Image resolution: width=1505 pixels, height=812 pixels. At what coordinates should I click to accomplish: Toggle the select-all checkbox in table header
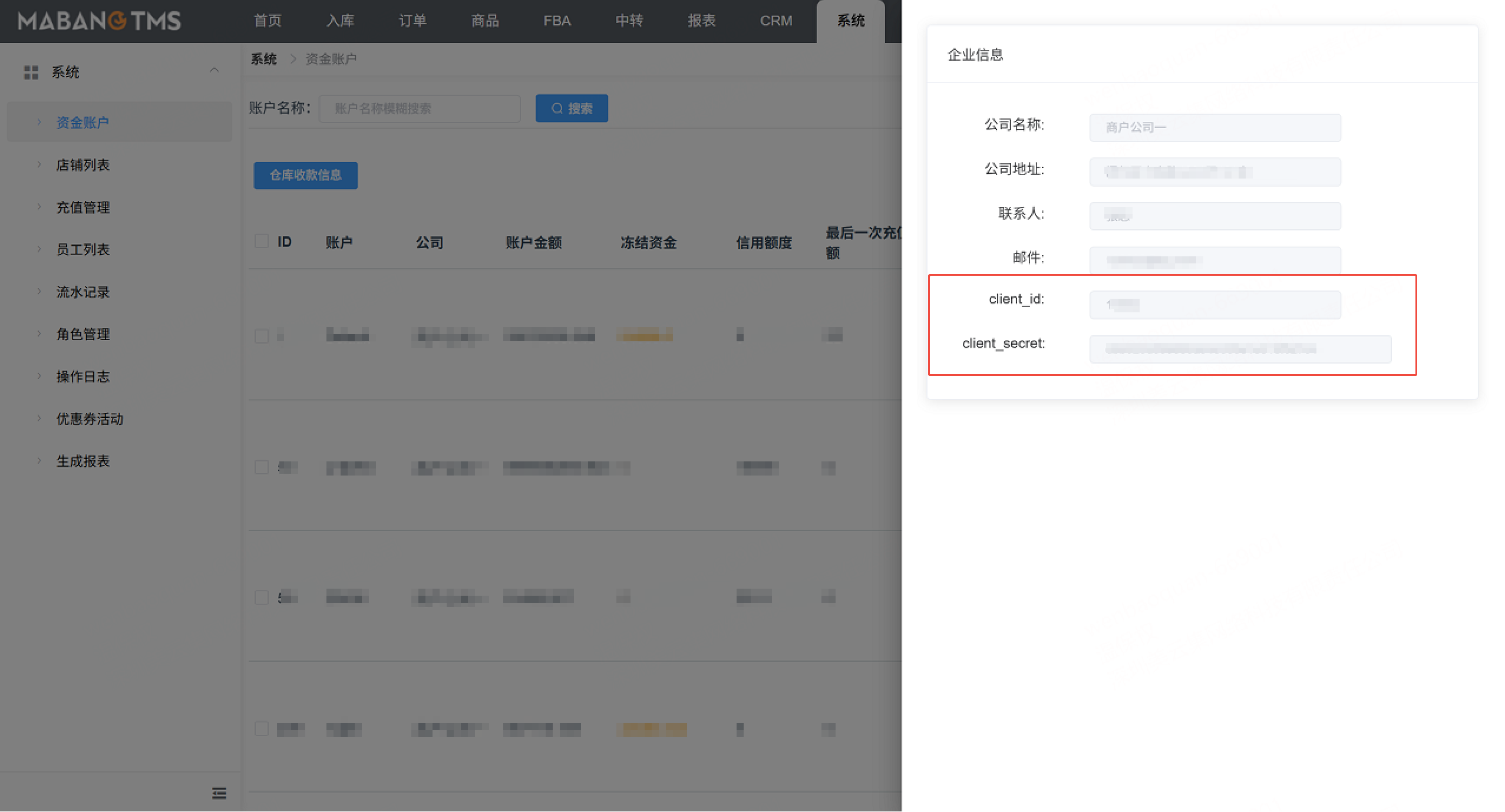[262, 242]
